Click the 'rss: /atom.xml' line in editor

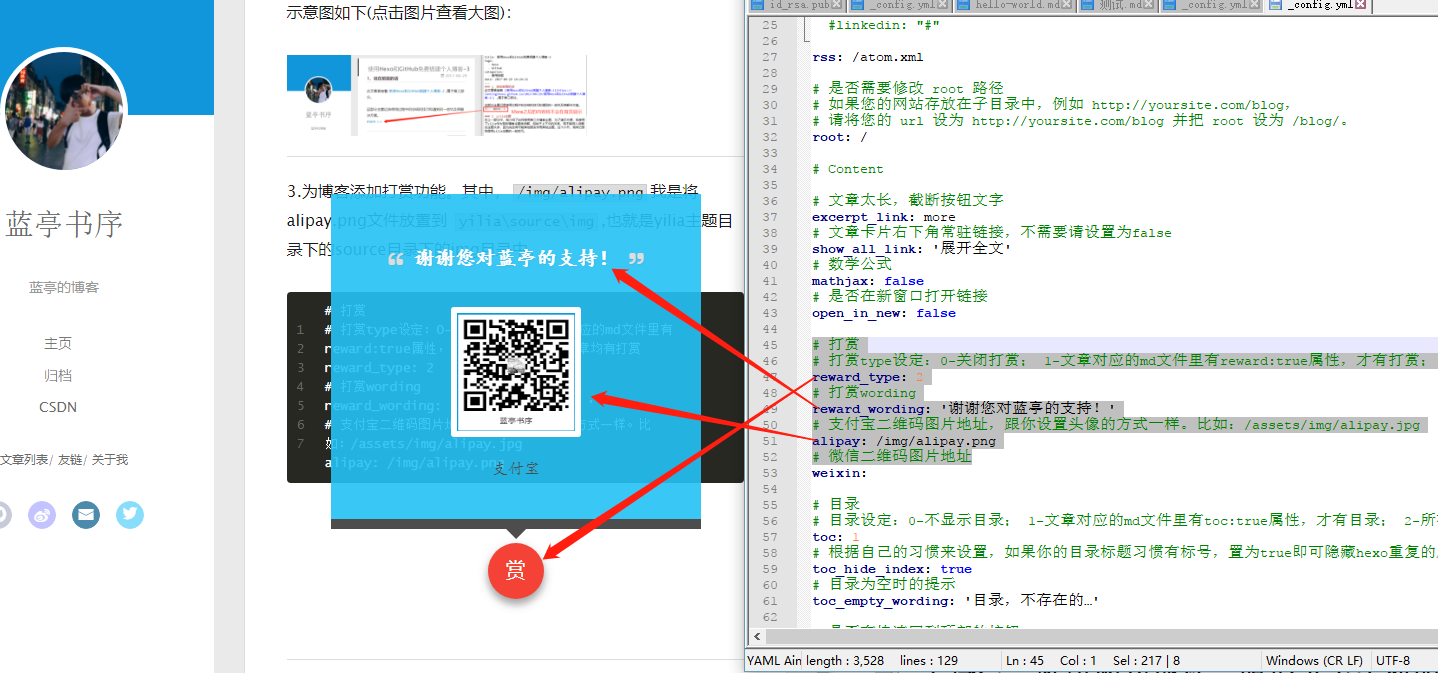pyautogui.click(x=868, y=57)
